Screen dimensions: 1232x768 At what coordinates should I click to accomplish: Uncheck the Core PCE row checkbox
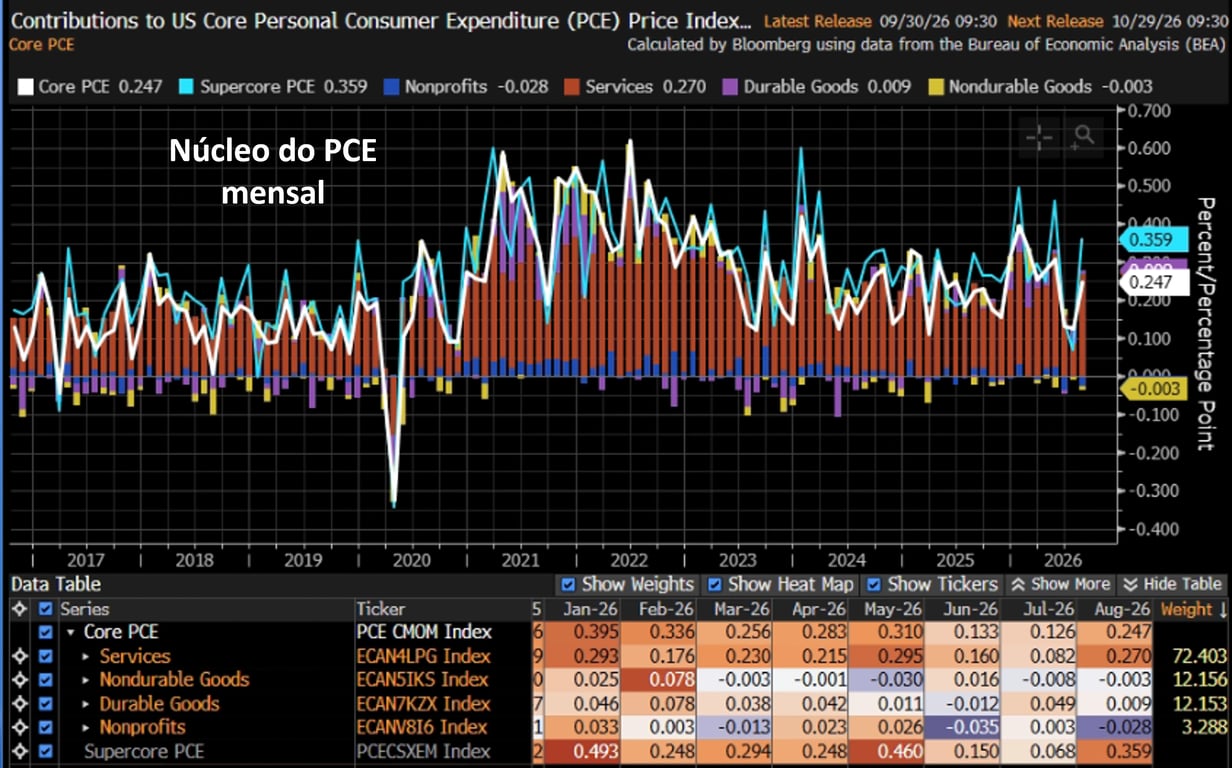[45, 632]
